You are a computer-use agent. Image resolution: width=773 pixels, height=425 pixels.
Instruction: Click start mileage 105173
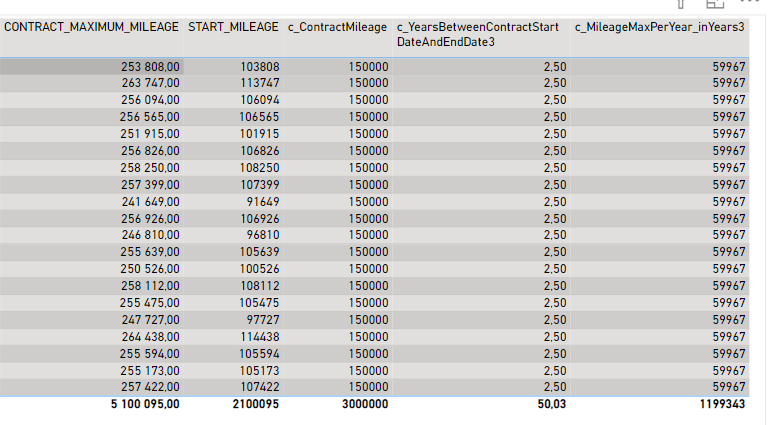[x=260, y=371]
